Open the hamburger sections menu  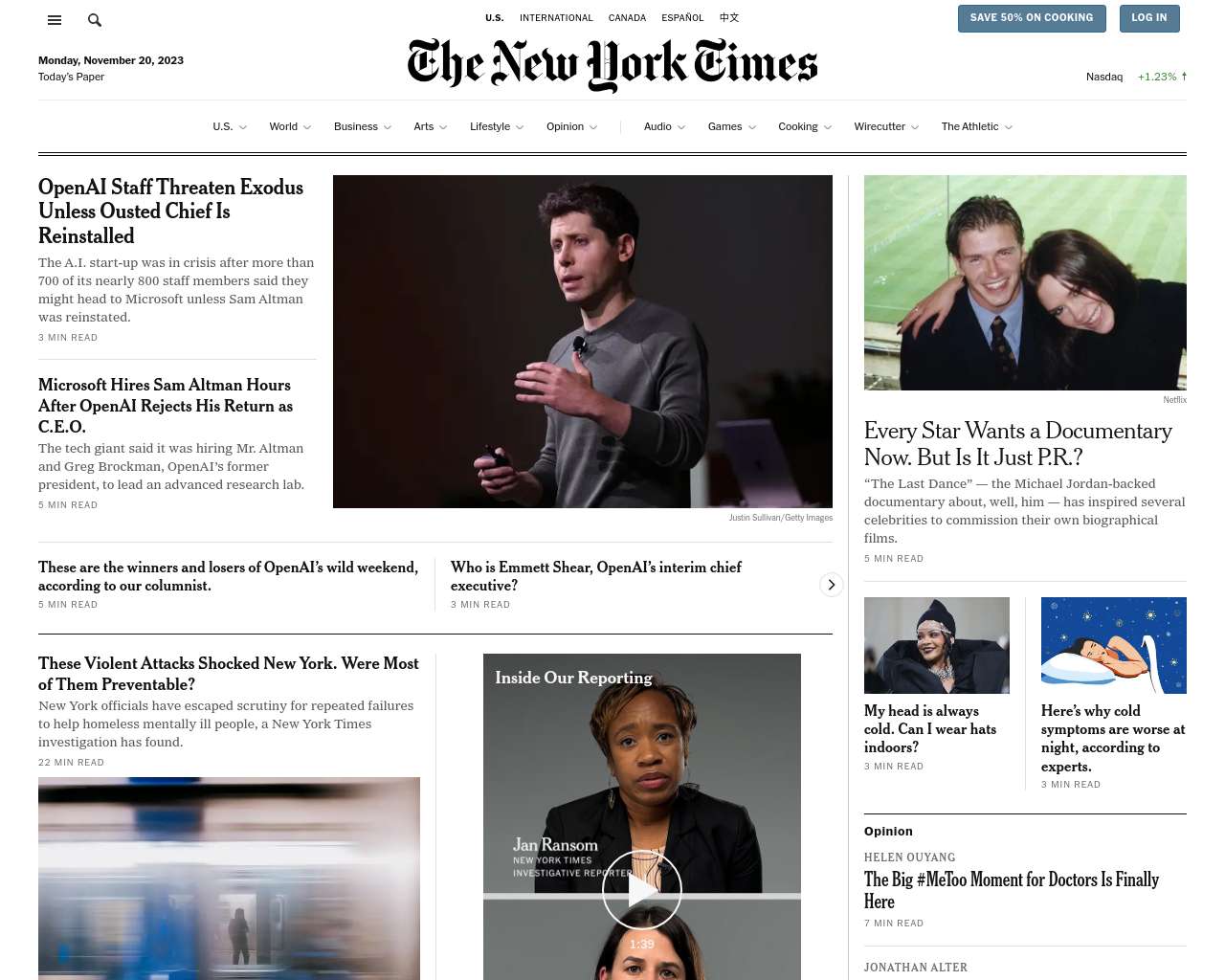coord(55,19)
